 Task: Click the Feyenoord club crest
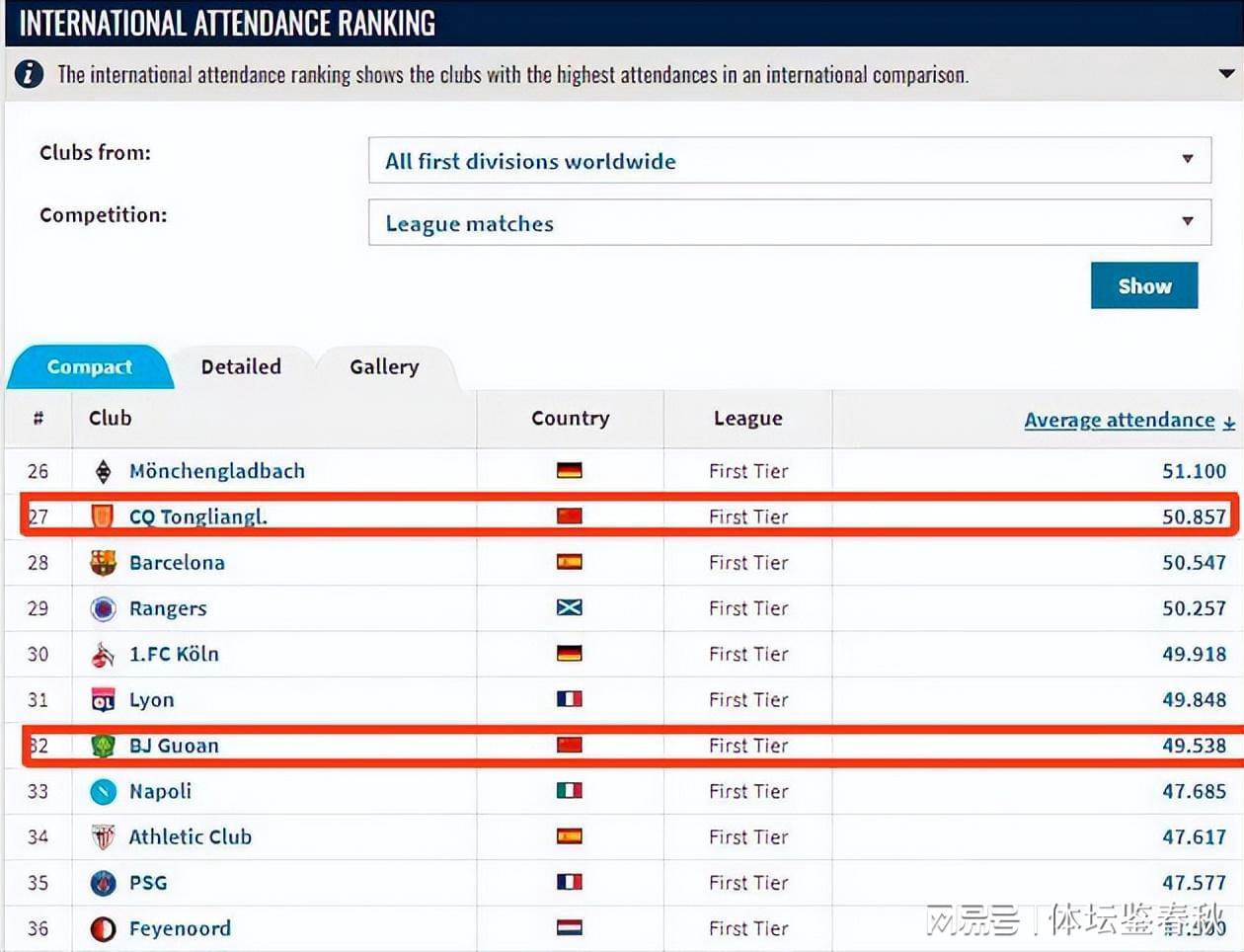(x=103, y=928)
